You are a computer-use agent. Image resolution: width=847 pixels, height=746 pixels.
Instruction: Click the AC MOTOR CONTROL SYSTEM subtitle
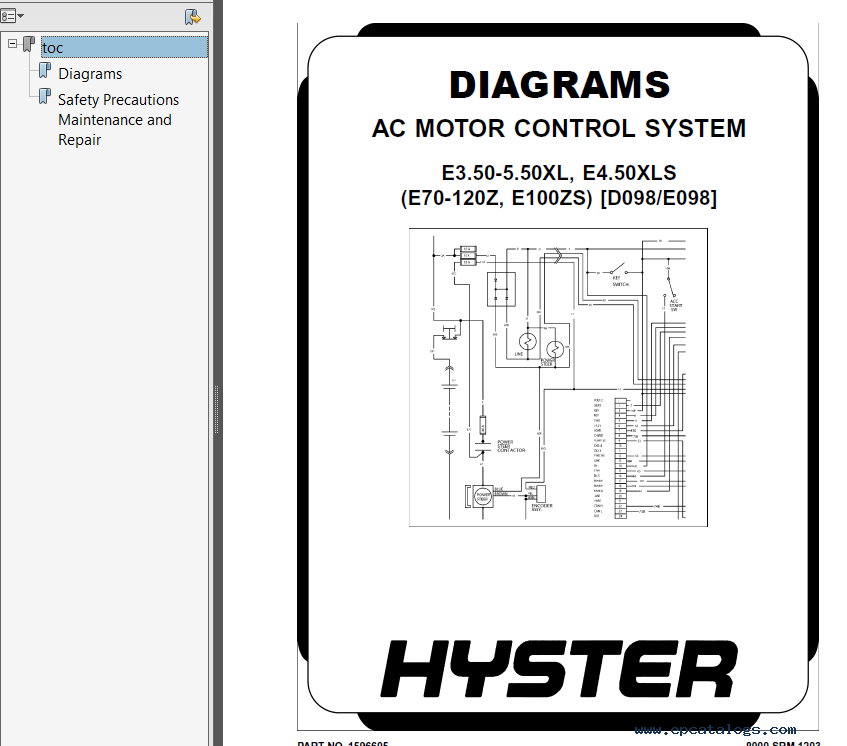(559, 129)
